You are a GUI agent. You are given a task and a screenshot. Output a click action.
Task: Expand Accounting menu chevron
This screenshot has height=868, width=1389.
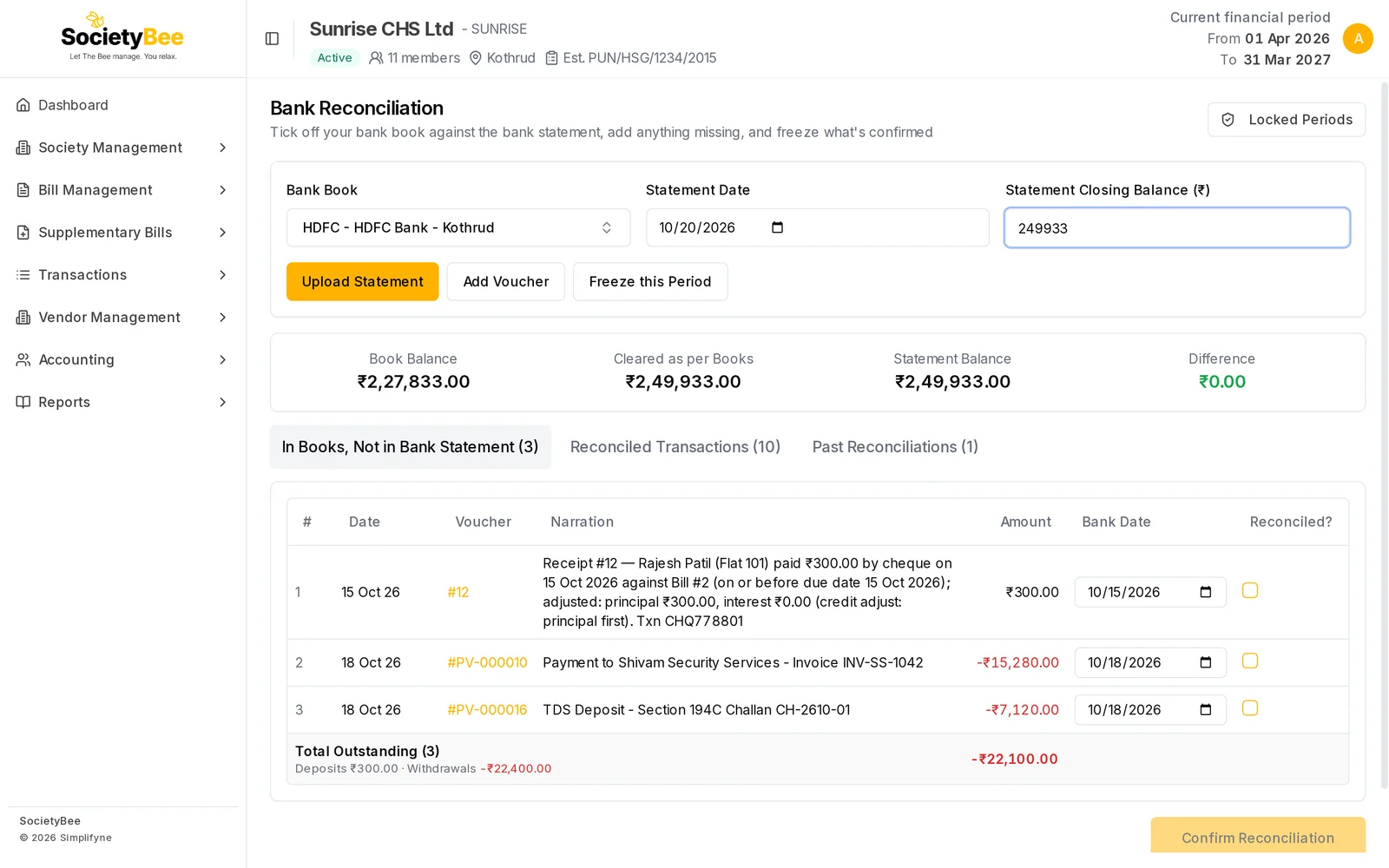pyautogui.click(x=222, y=359)
